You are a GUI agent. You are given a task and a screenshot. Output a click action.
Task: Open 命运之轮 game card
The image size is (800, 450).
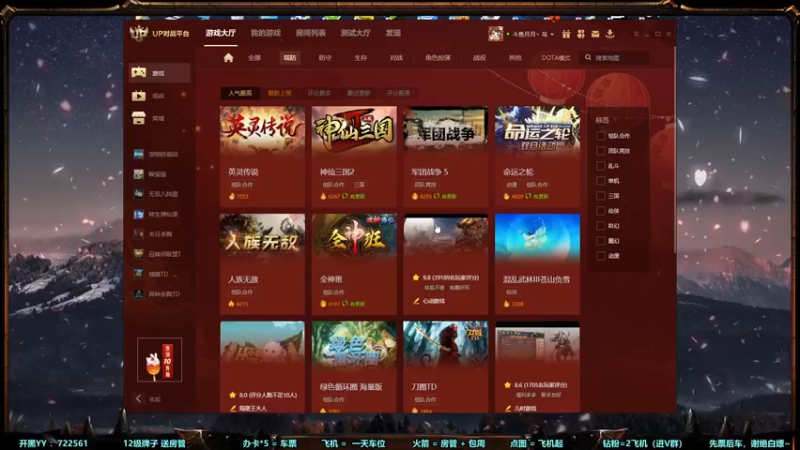coord(537,156)
